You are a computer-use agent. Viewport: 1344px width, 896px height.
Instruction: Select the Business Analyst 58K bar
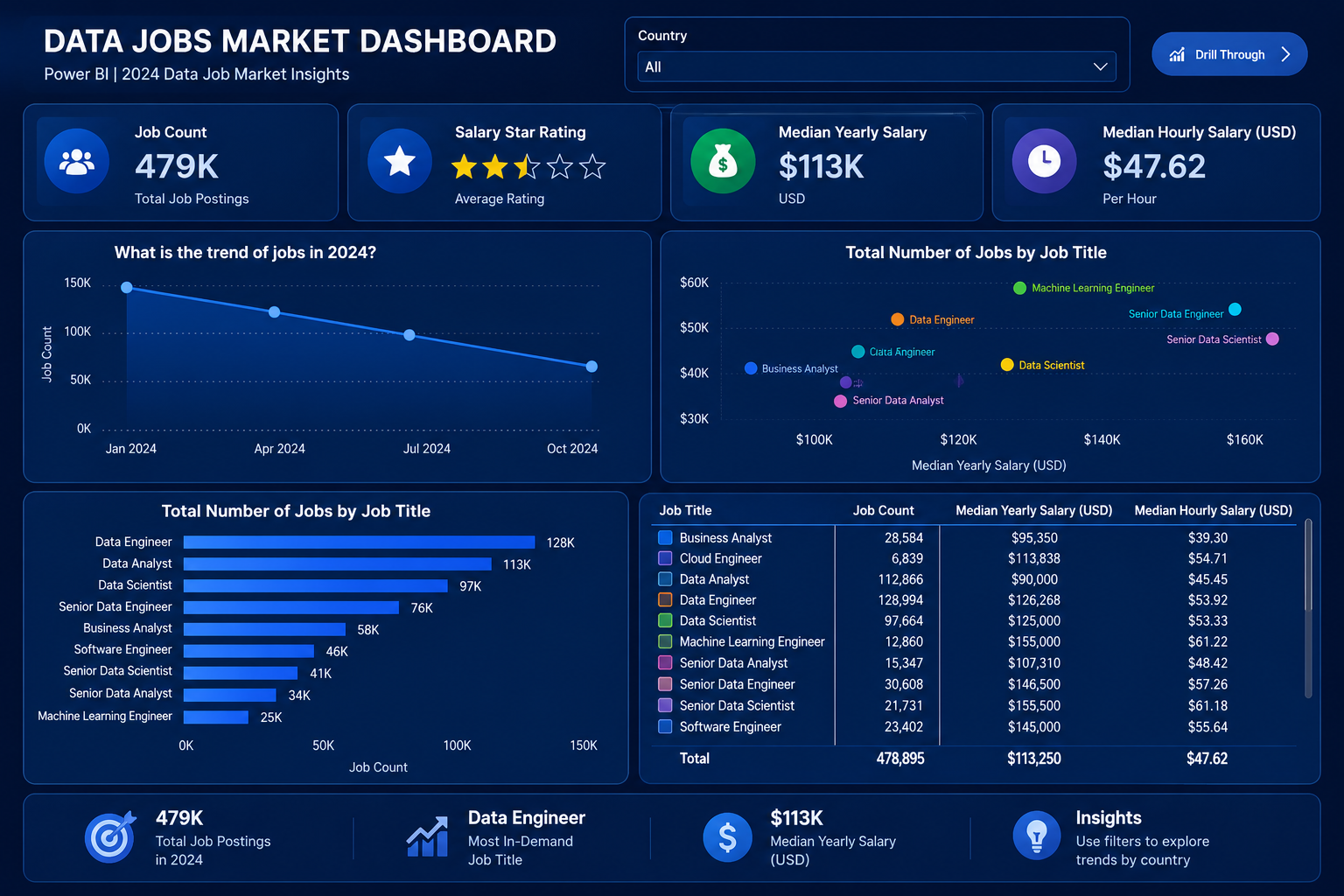[x=264, y=629]
